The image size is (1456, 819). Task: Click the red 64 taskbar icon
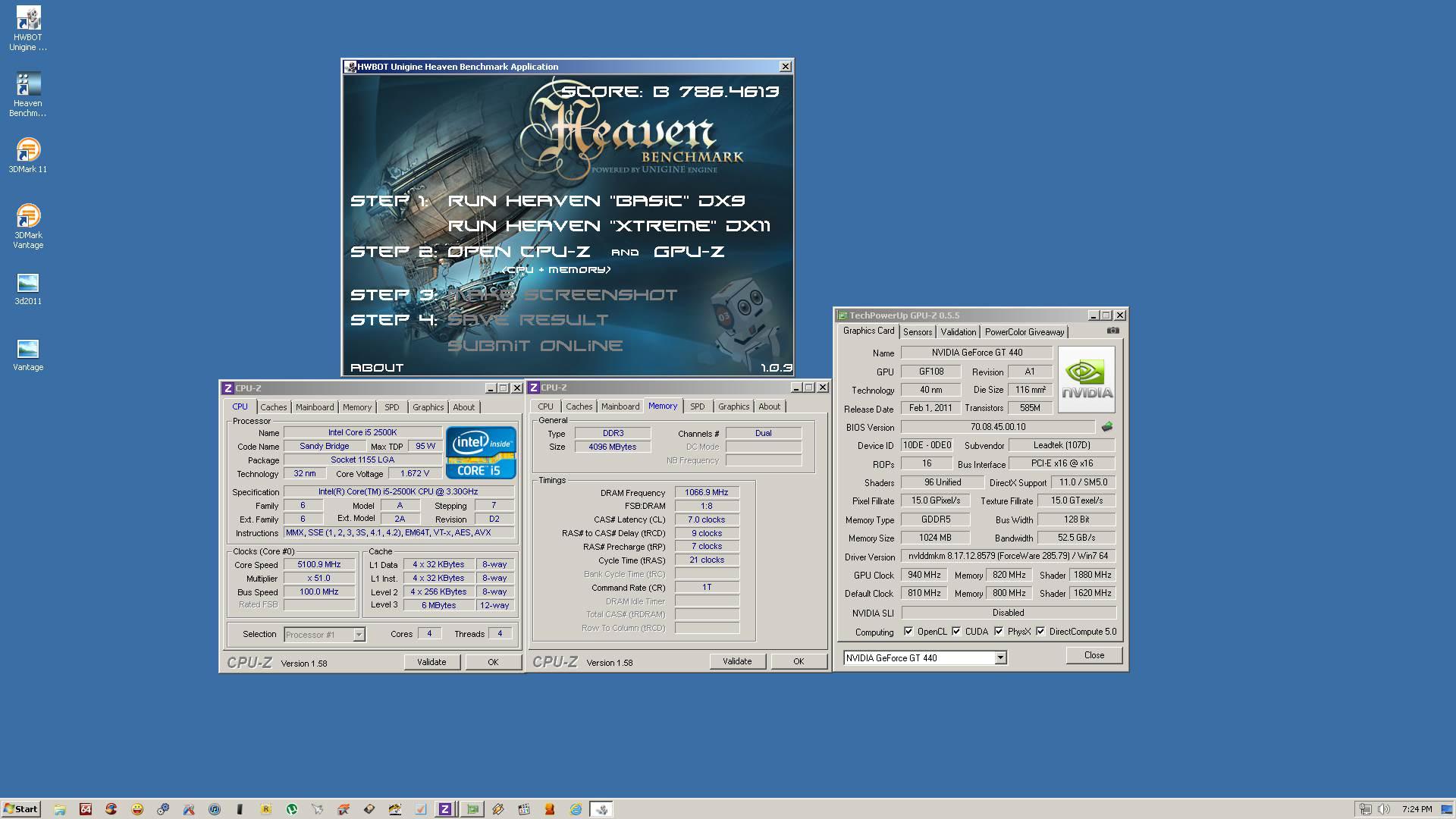click(x=86, y=809)
